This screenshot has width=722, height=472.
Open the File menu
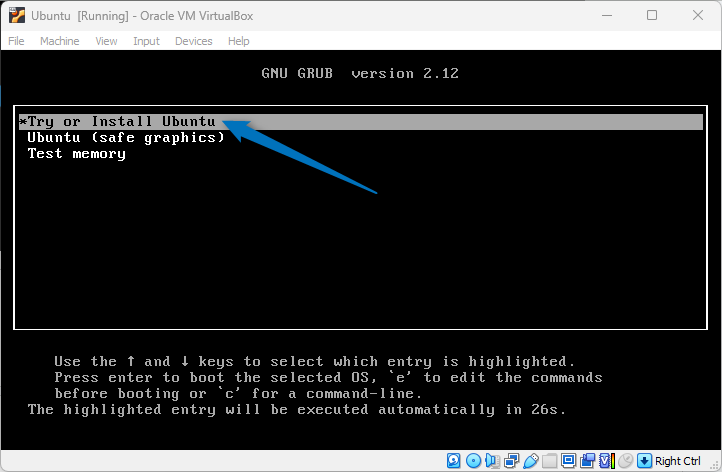coord(16,41)
